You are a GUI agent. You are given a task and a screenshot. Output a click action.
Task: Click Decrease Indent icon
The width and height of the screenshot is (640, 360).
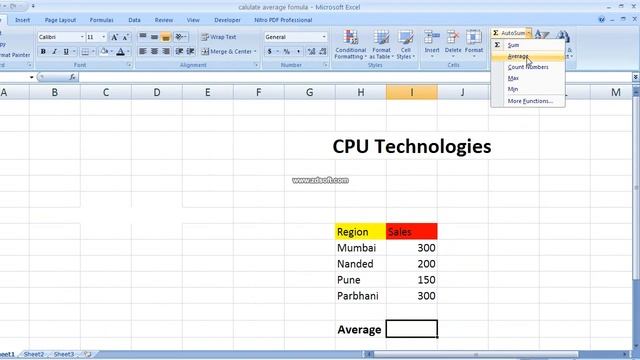(x=179, y=51)
